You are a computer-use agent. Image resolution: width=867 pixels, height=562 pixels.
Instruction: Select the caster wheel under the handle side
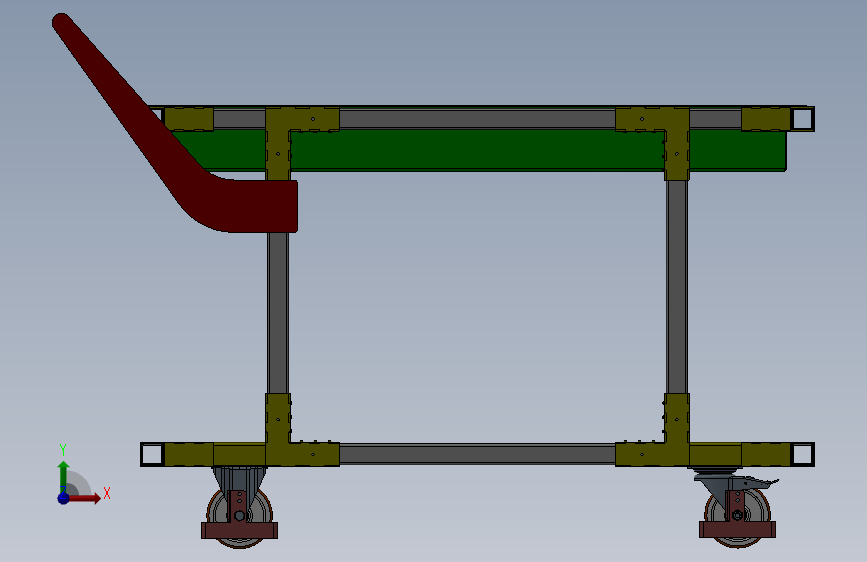tap(239, 507)
